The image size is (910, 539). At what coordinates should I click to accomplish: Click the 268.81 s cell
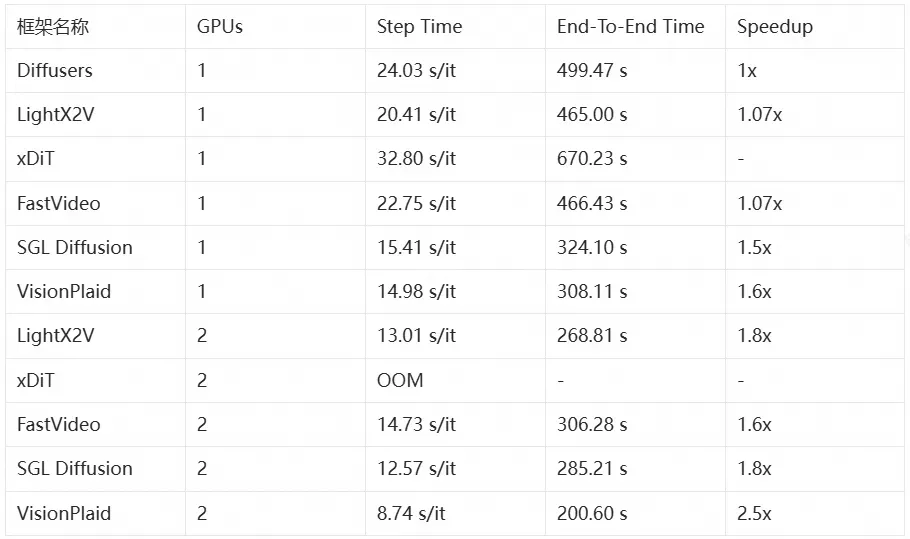click(x=592, y=335)
